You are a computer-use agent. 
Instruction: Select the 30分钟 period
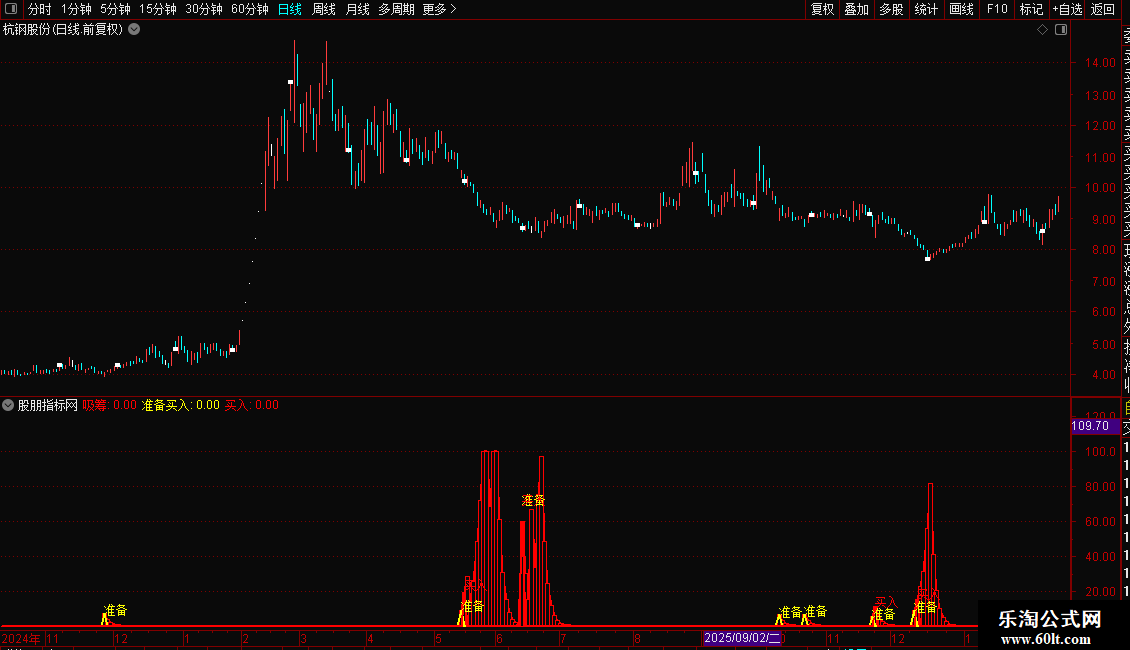(204, 9)
